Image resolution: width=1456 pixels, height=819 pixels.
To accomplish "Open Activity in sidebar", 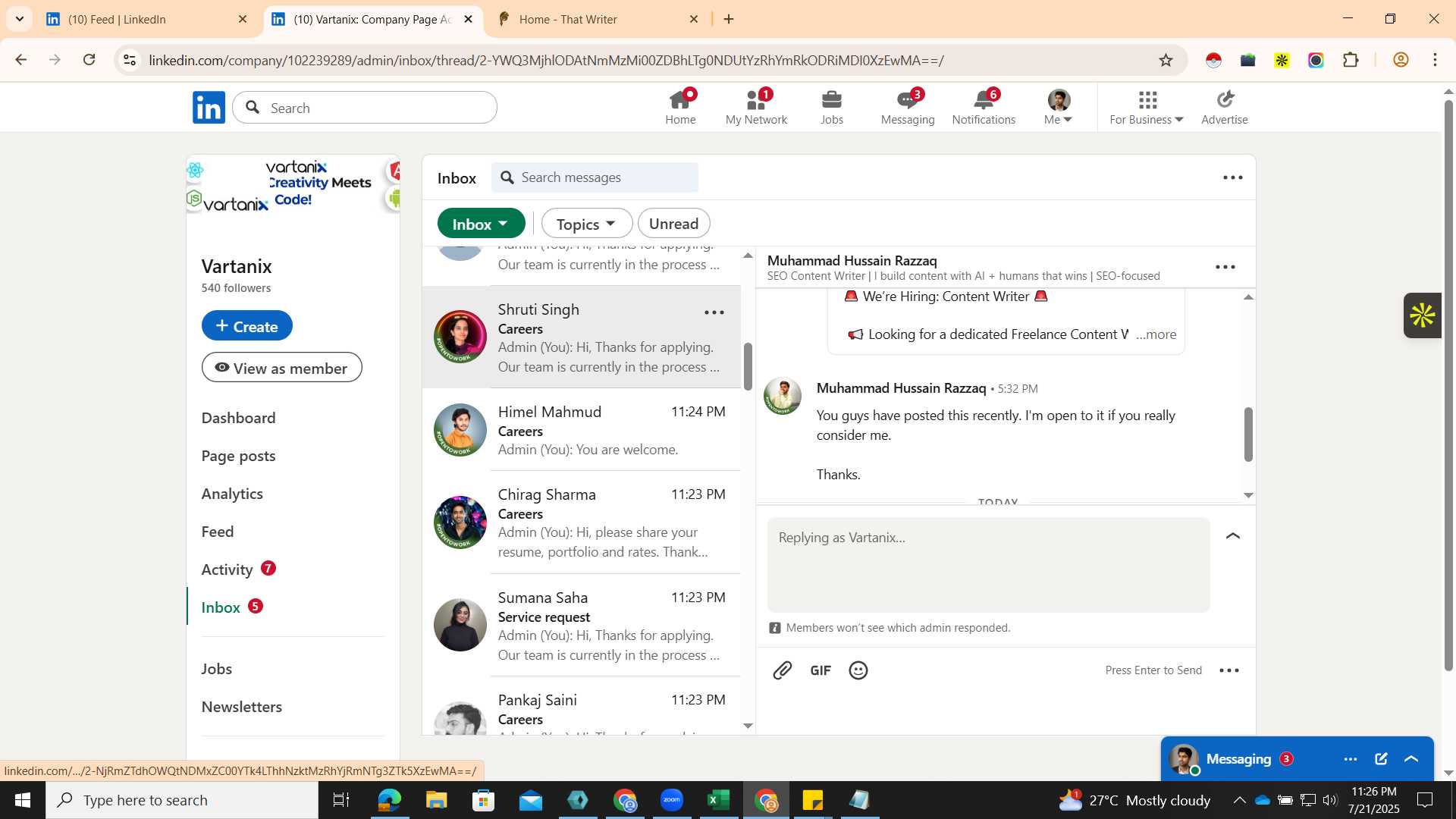I will pyautogui.click(x=227, y=570).
